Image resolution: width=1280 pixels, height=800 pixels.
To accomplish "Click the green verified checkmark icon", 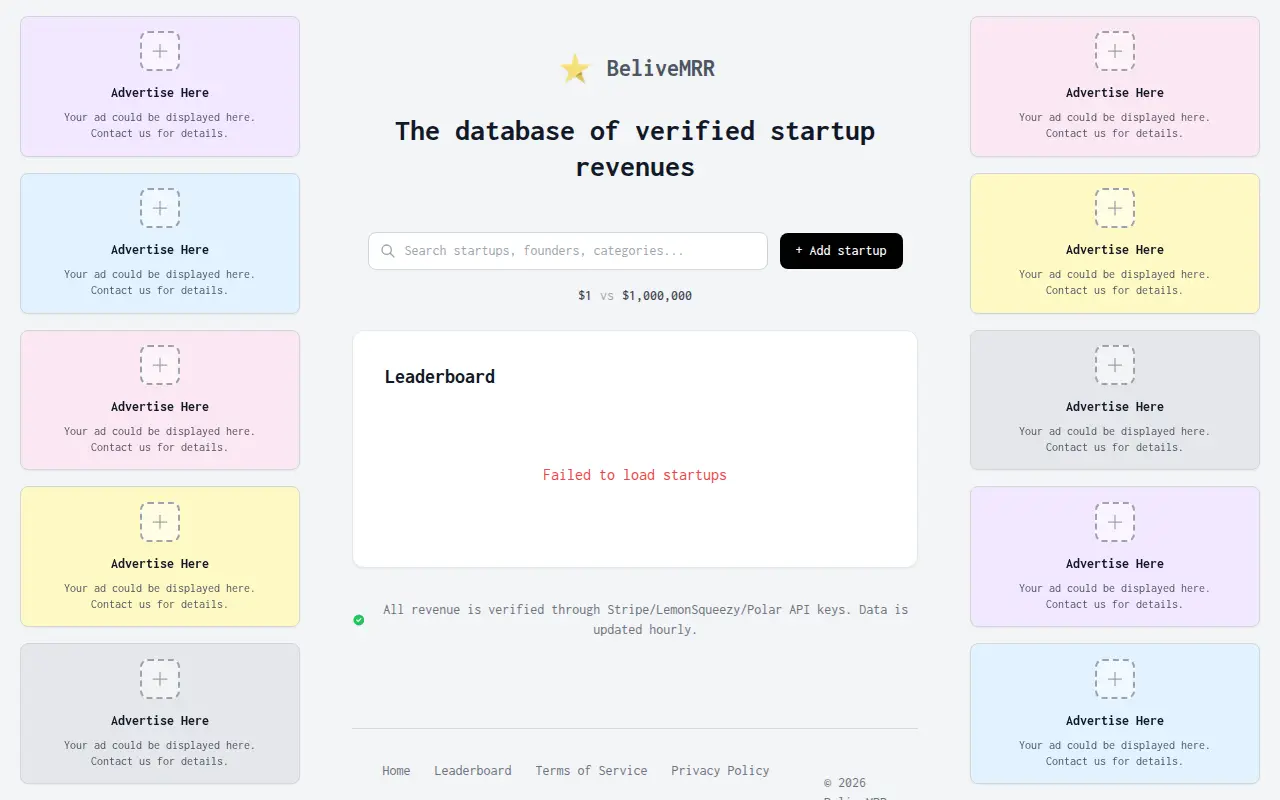I will [x=359, y=620].
